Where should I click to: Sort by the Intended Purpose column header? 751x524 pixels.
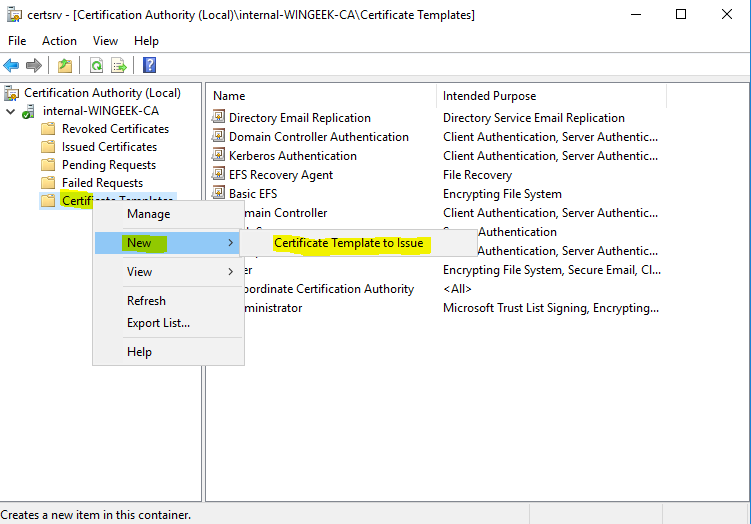click(x=489, y=96)
